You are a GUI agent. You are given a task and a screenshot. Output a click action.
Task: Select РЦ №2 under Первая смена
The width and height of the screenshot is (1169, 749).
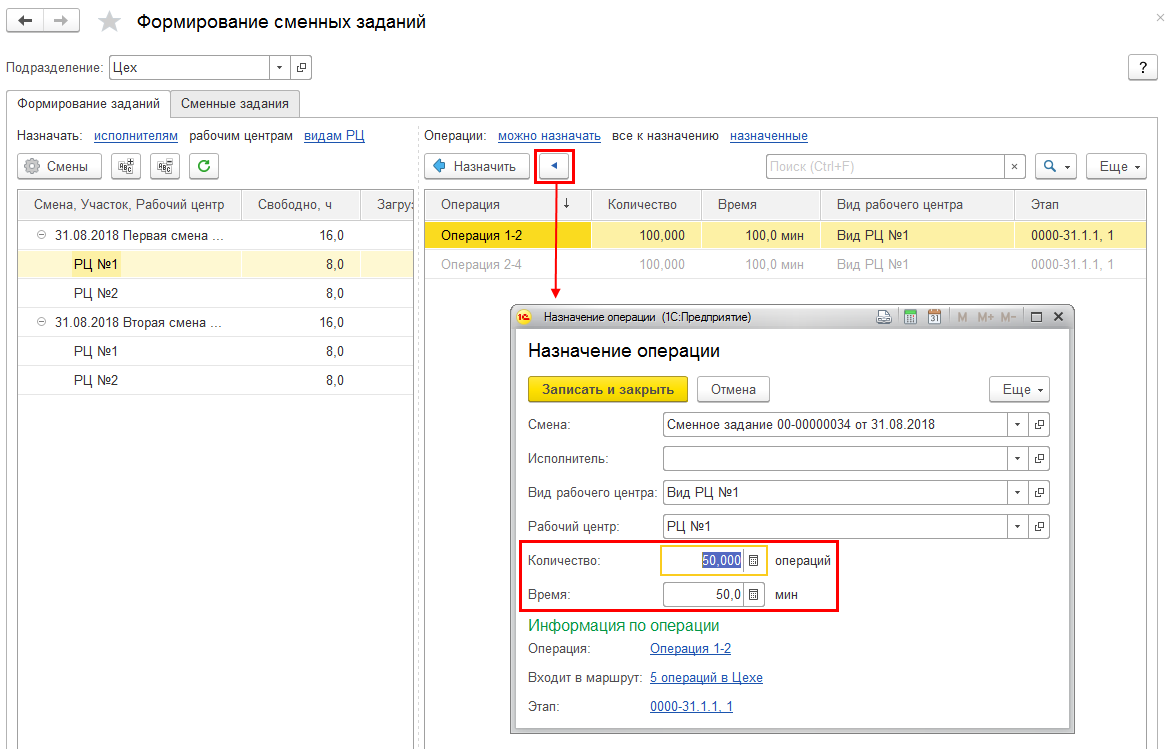point(215,293)
